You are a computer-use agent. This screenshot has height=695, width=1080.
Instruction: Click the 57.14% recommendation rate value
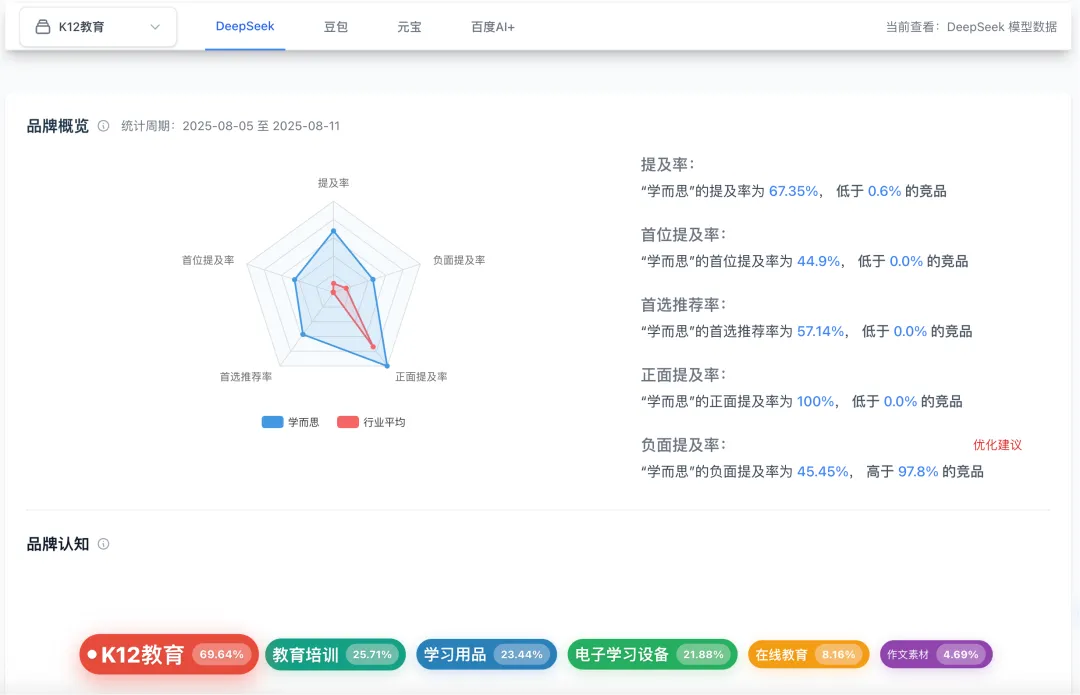[820, 332]
